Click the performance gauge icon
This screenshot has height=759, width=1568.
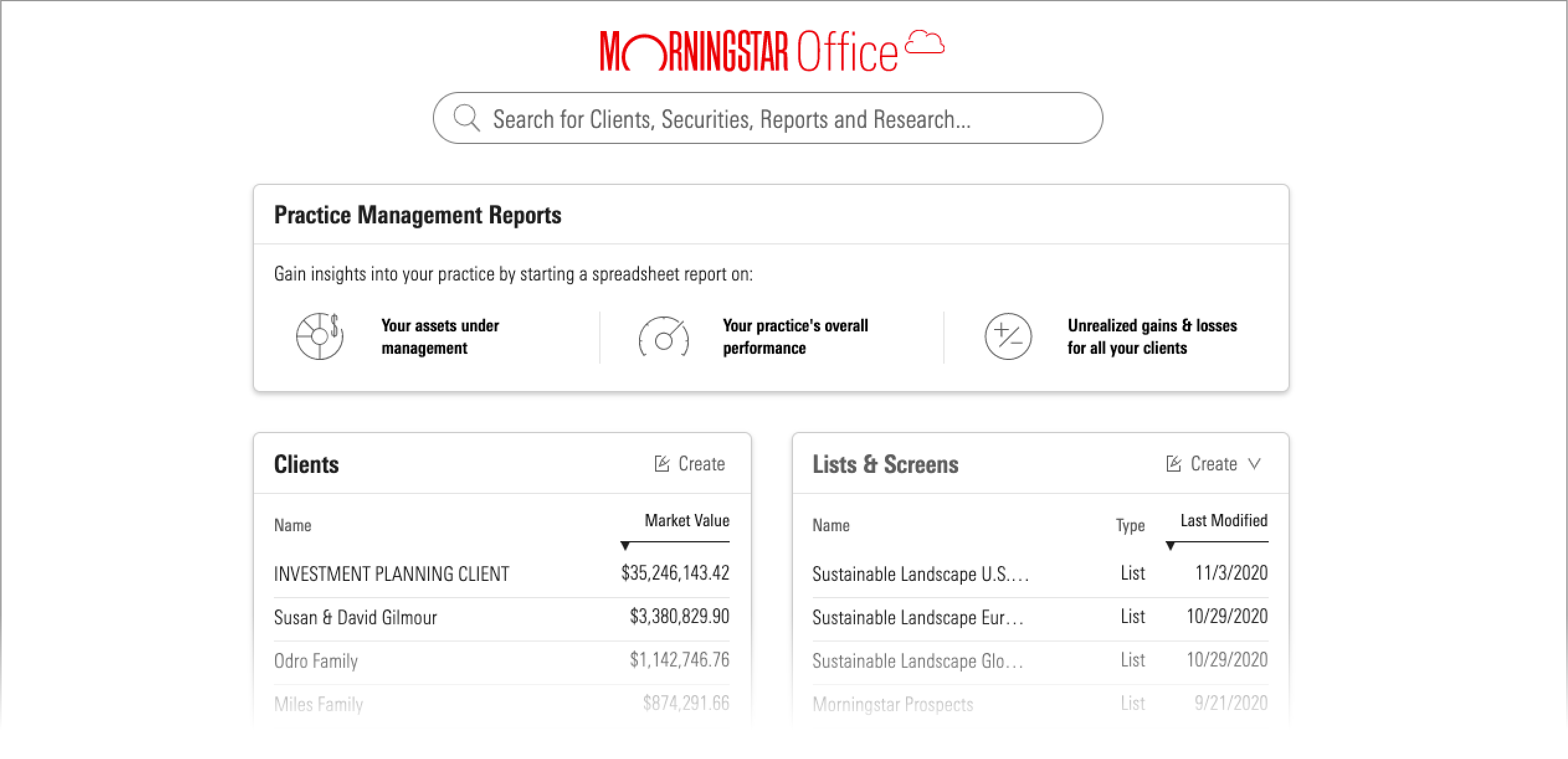click(x=664, y=337)
